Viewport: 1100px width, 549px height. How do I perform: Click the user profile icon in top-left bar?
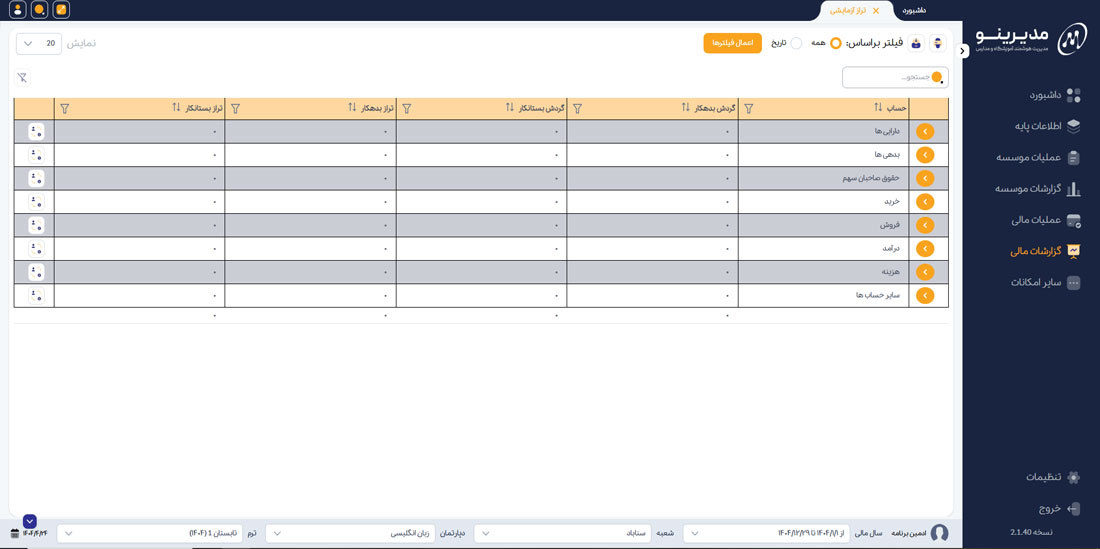pyautogui.click(x=17, y=10)
